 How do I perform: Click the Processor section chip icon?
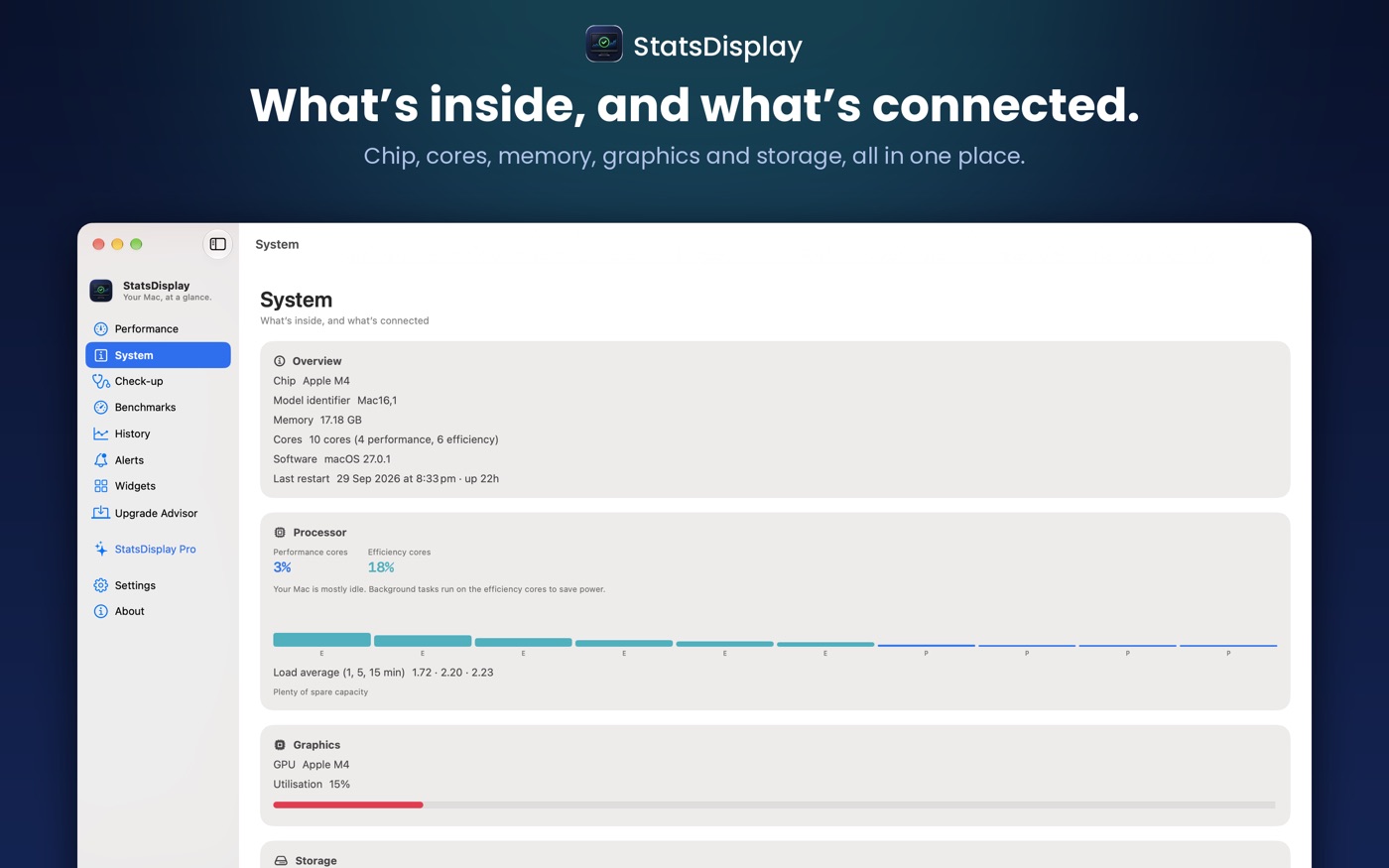pyautogui.click(x=280, y=533)
